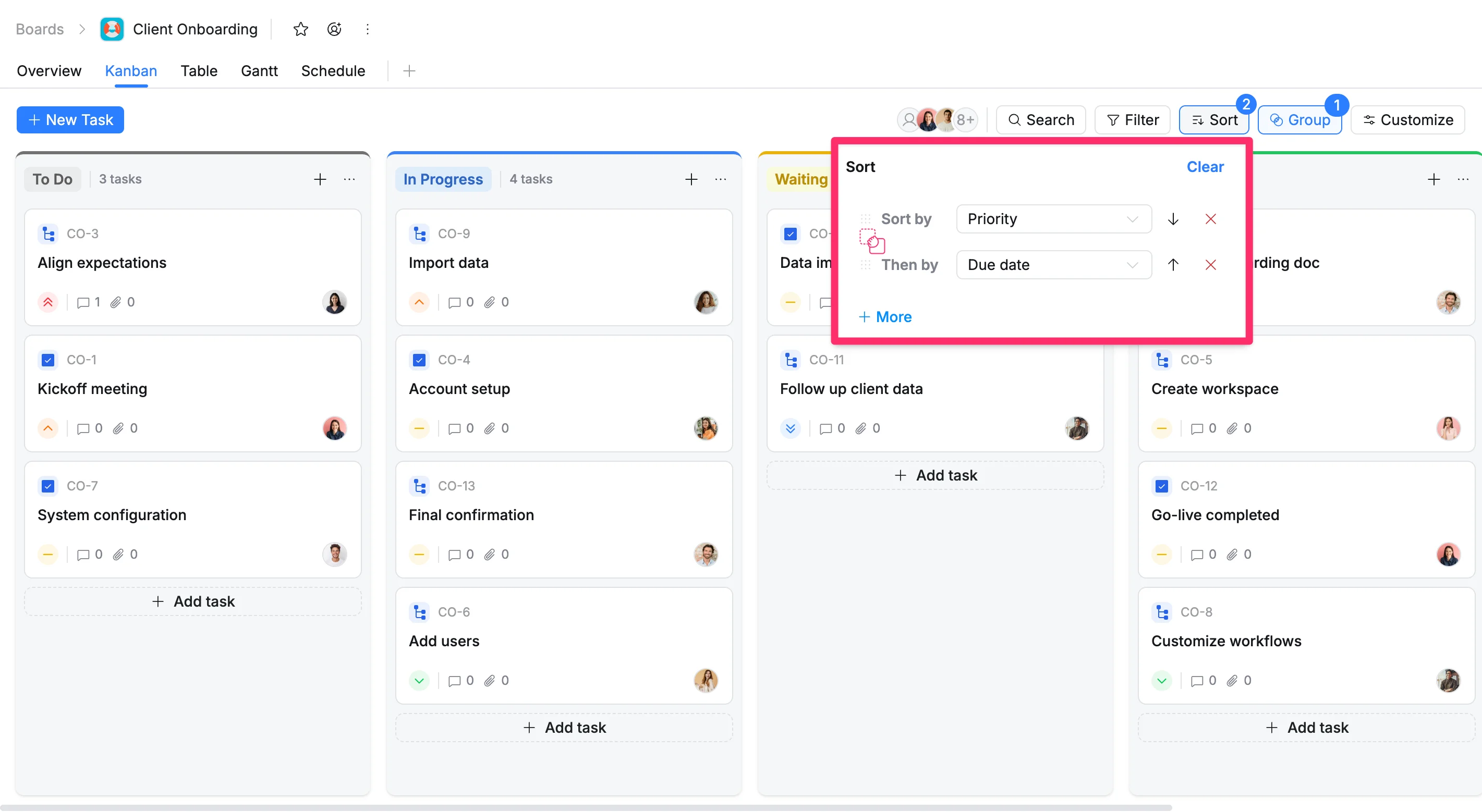Add task at bottom of To Do column
The height and width of the screenshot is (812, 1482).
(193, 601)
